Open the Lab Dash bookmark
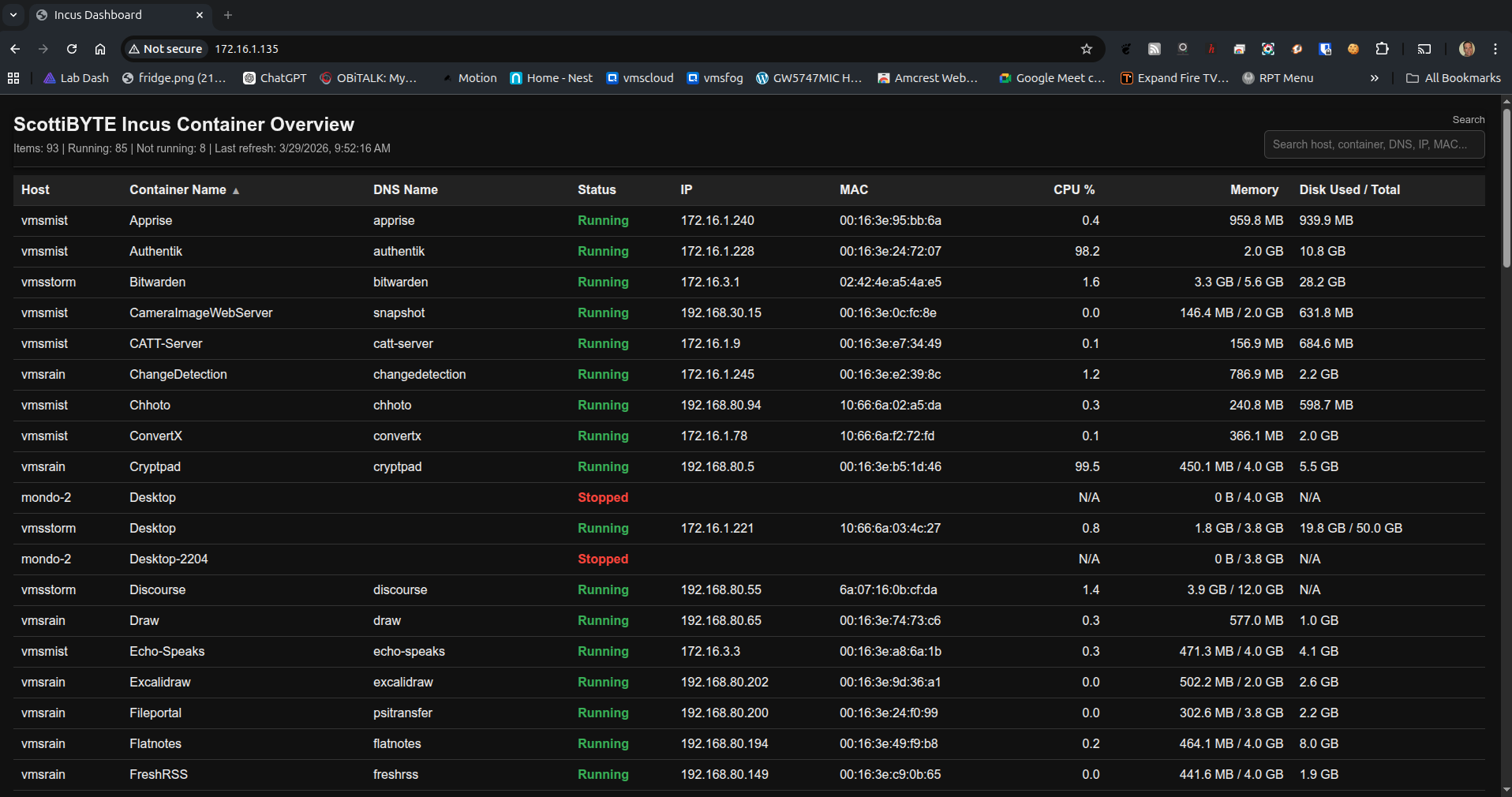Screen dimensions: 1512x797 [x=77, y=78]
